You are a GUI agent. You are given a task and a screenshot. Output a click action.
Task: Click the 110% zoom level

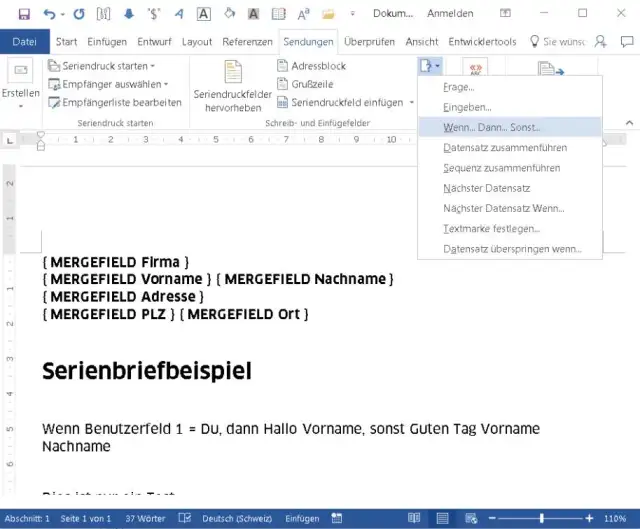615,518
